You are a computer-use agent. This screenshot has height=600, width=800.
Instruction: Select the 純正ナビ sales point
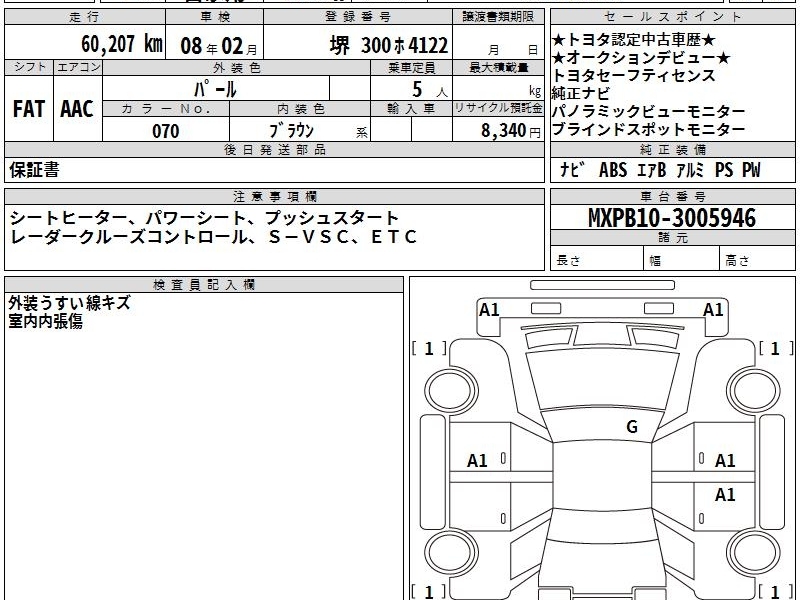581,93
